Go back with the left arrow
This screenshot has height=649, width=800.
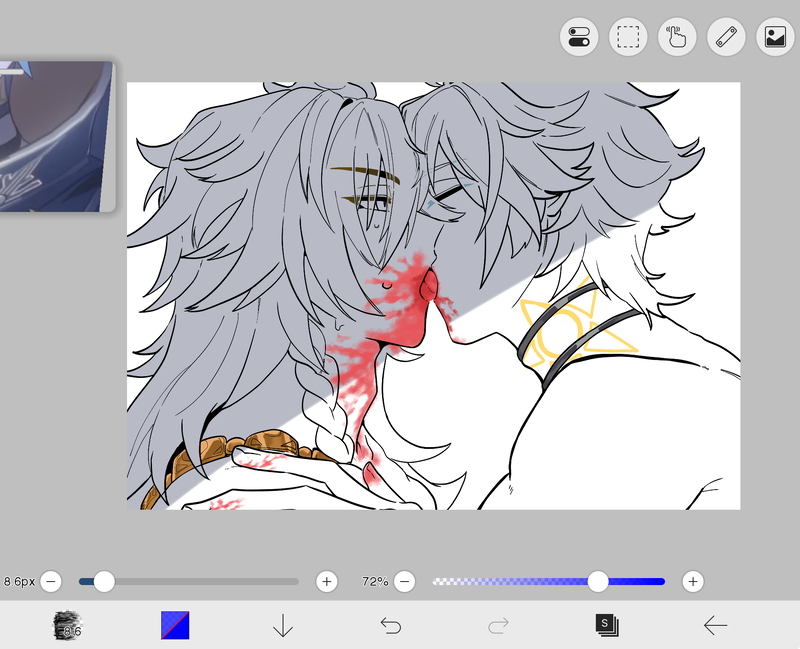[715, 625]
